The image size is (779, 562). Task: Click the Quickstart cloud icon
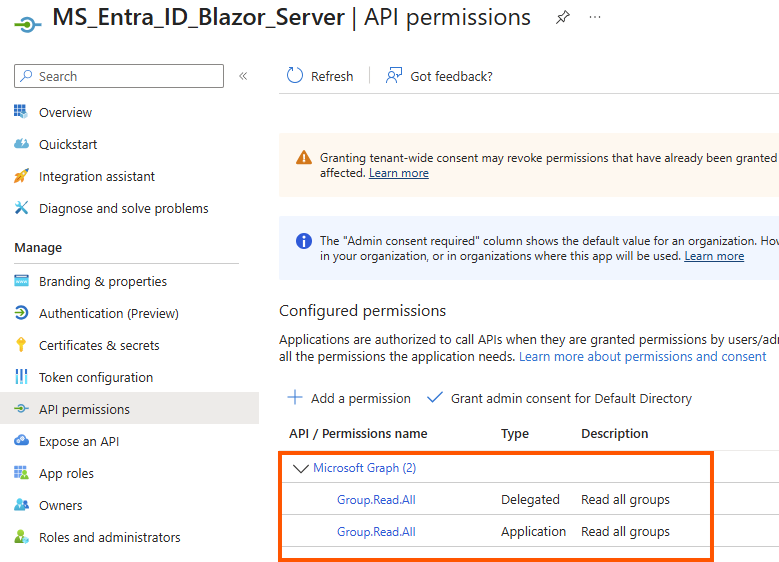coord(21,144)
